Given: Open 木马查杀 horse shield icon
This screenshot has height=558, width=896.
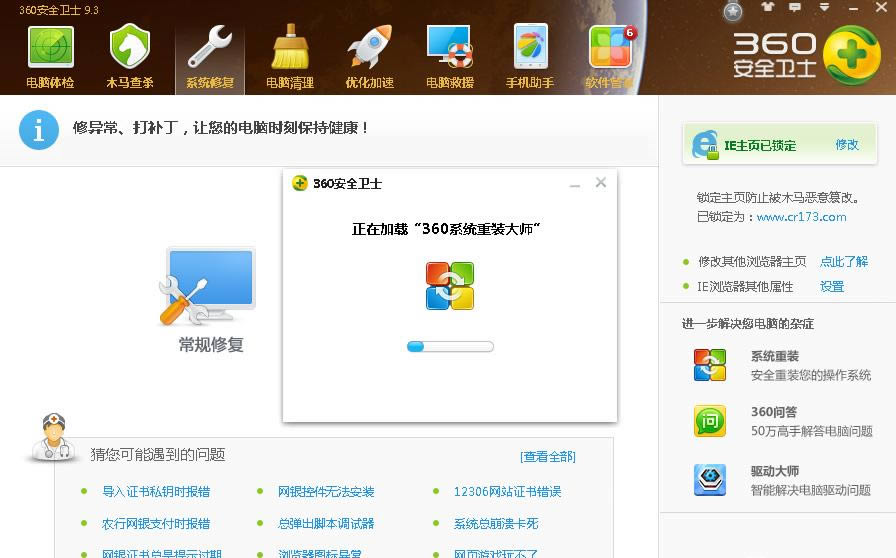Looking at the screenshot, I should point(129,48).
